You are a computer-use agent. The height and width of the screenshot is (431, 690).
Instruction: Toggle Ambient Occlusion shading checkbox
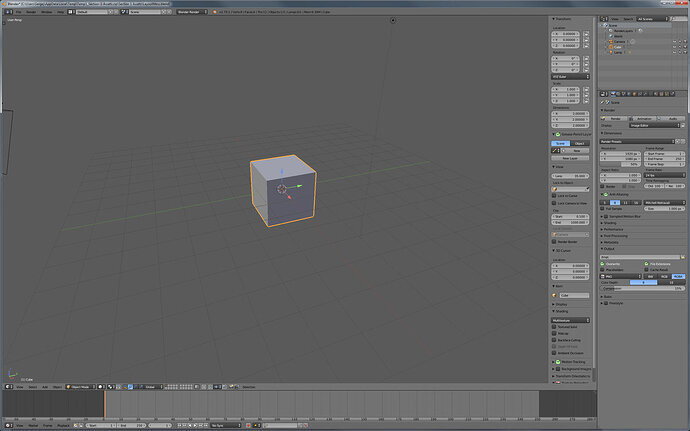(556, 351)
